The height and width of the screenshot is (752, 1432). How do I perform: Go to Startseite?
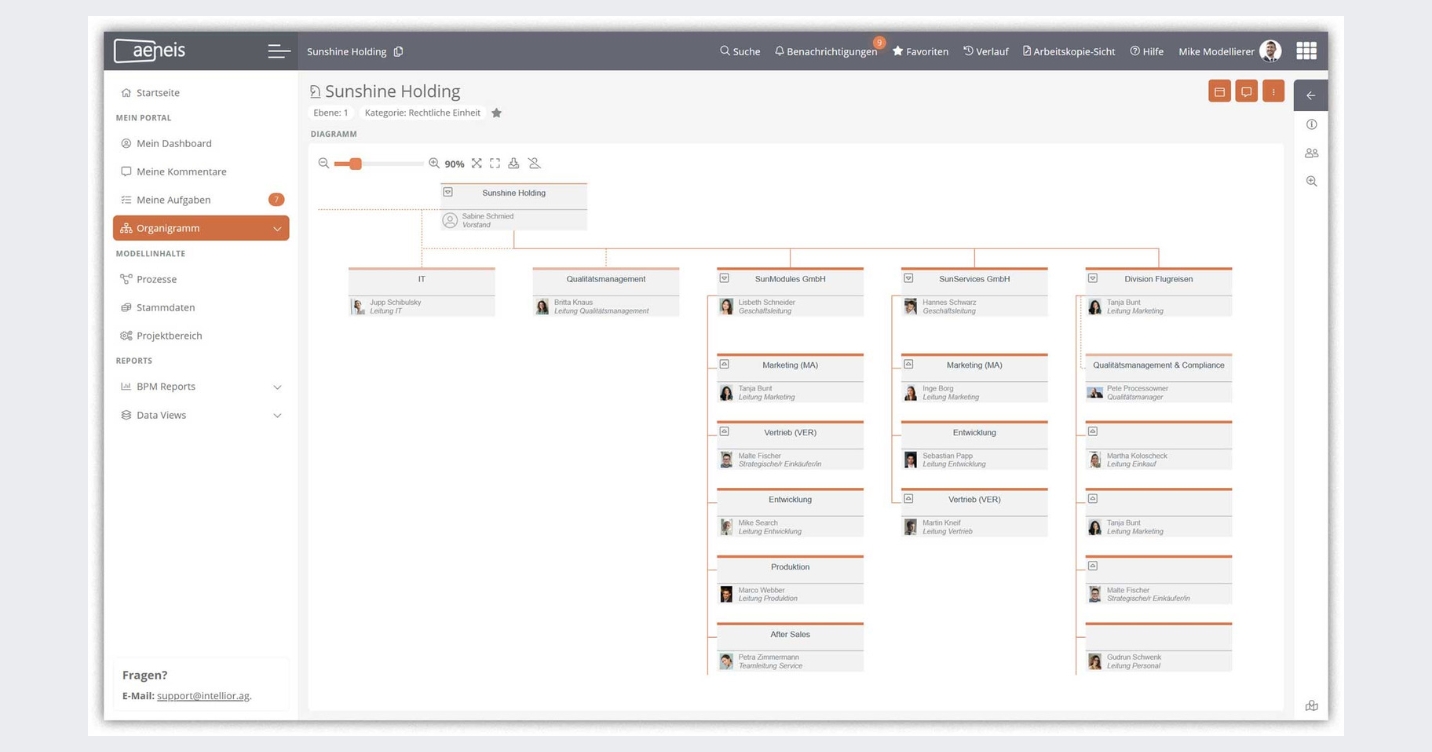tap(150, 93)
